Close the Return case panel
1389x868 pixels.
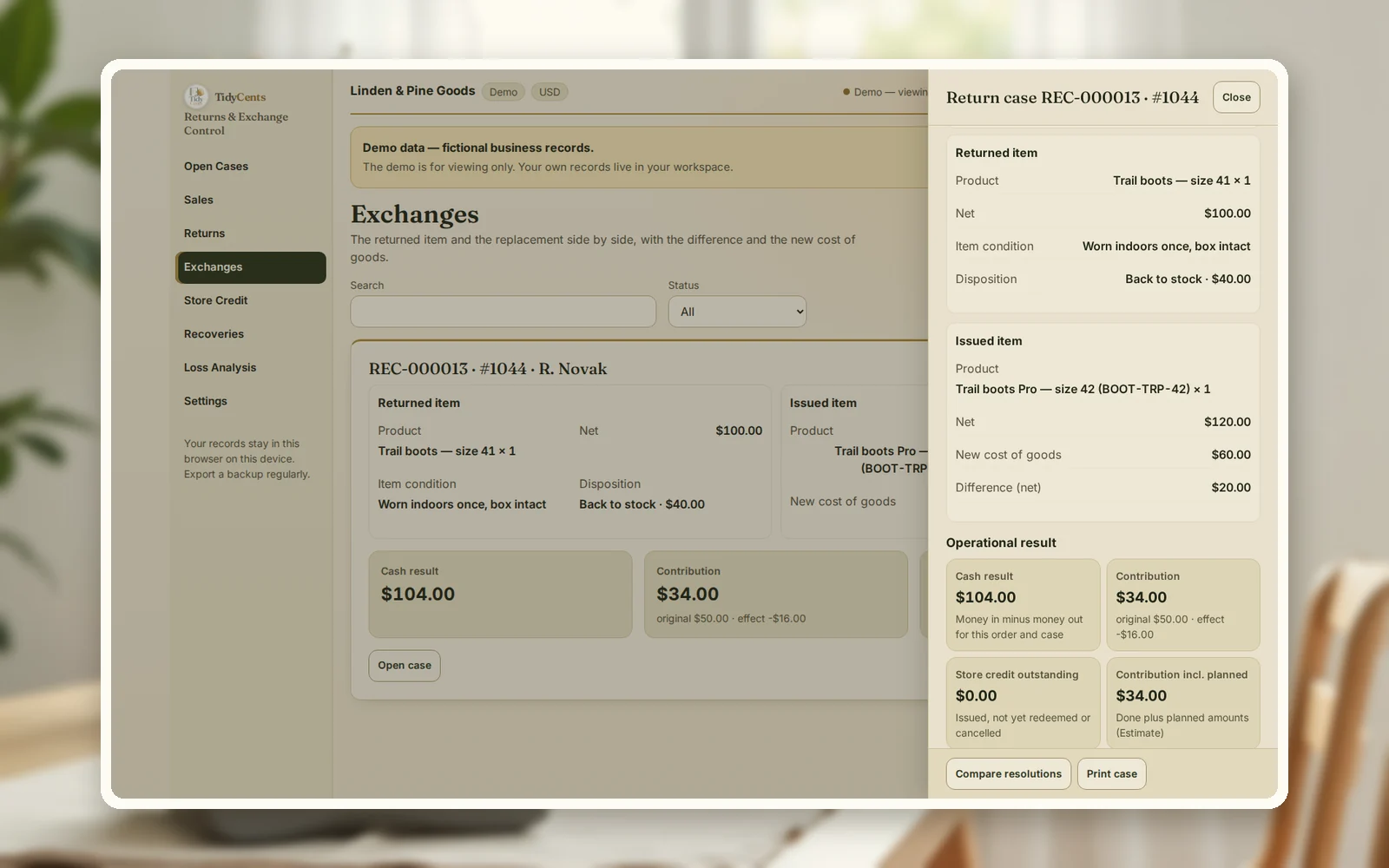pyautogui.click(x=1236, y=97)
